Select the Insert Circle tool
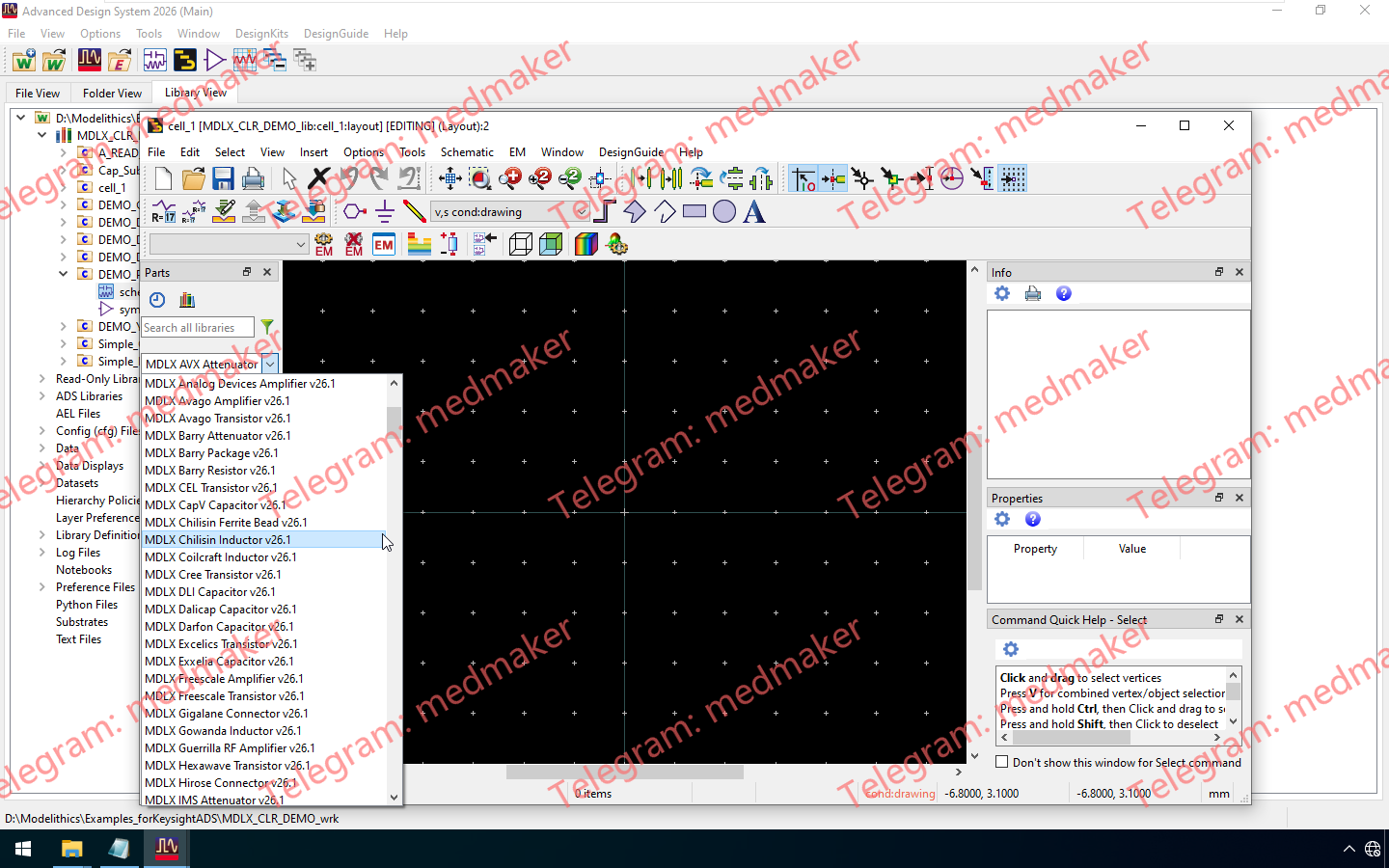1389x868 pixels. [x=724, y=211]
